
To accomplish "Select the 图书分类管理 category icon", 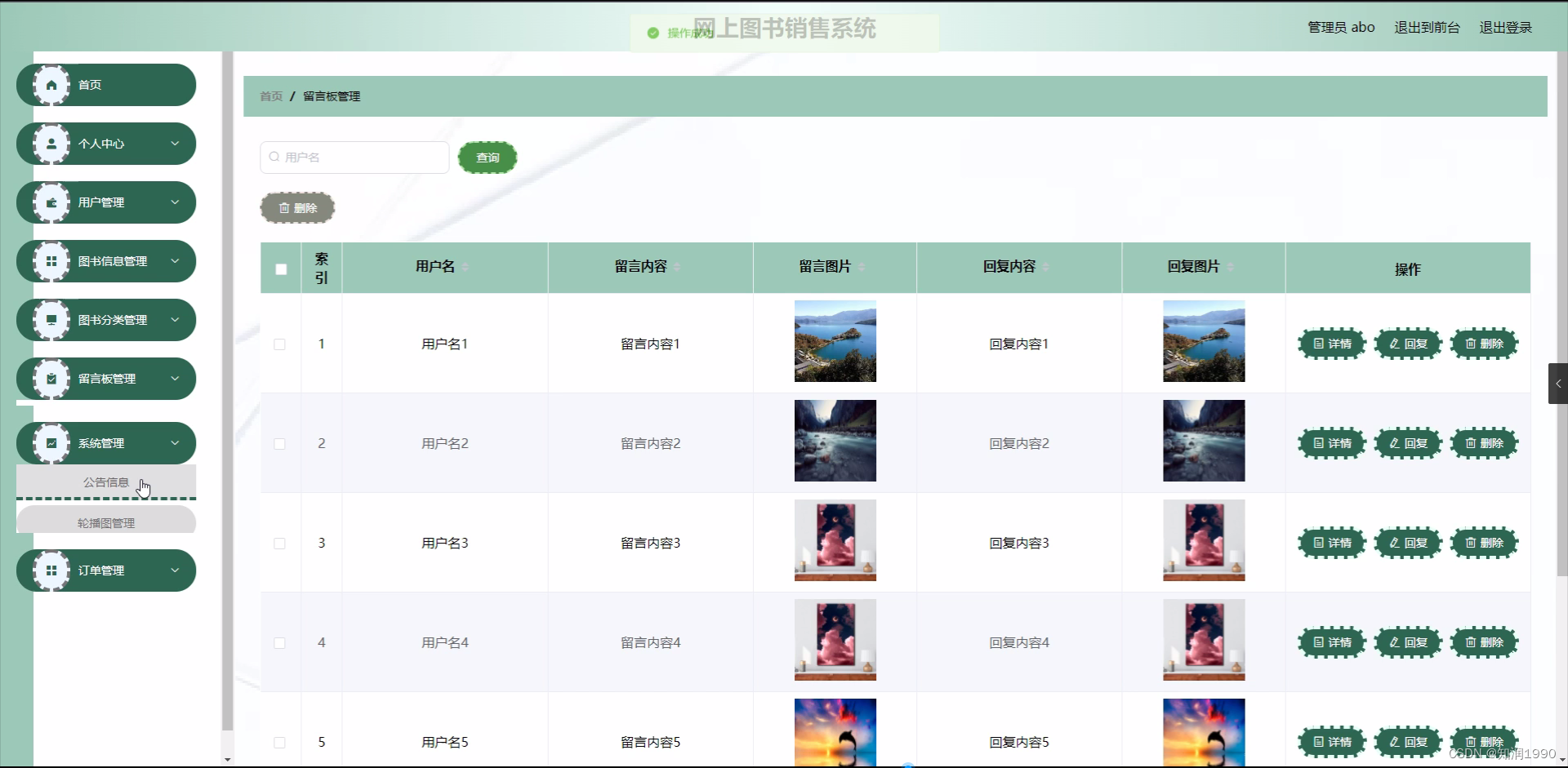I will tap(51, 319).
